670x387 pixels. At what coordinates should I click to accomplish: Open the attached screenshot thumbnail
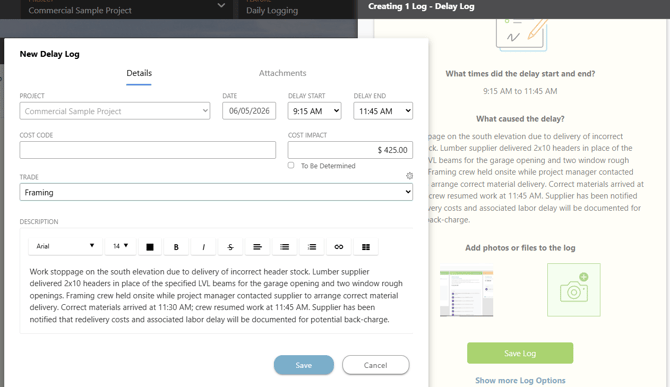click(x=467, y=291)
